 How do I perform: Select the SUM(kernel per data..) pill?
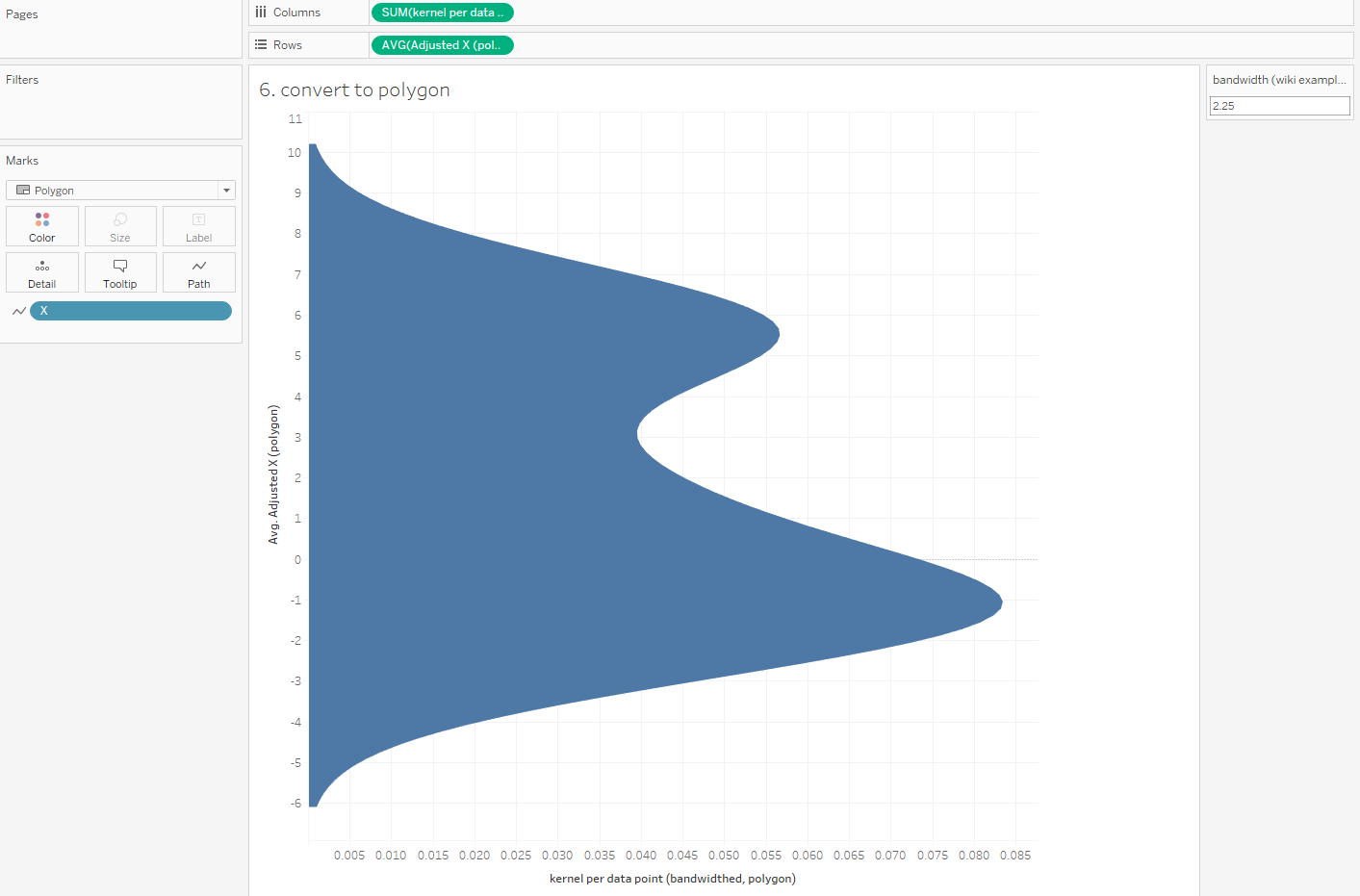coord(443,13)
